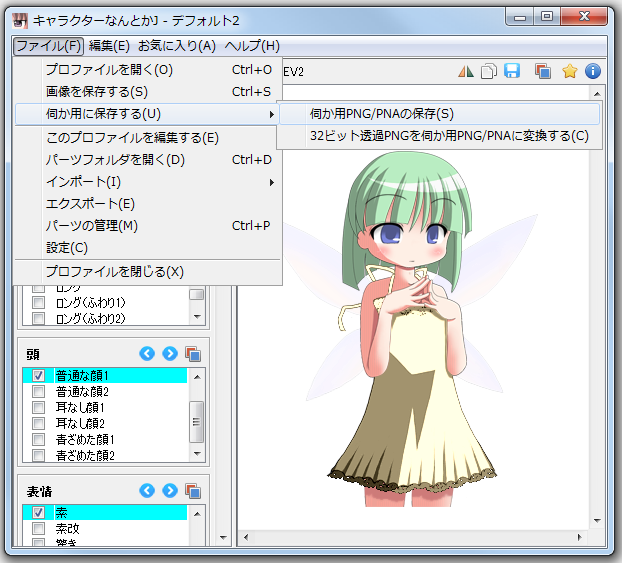The width and height of the screenshot is (622, 563).
Task: Select エクスポート(E) menu item
Action: (147, 204)
